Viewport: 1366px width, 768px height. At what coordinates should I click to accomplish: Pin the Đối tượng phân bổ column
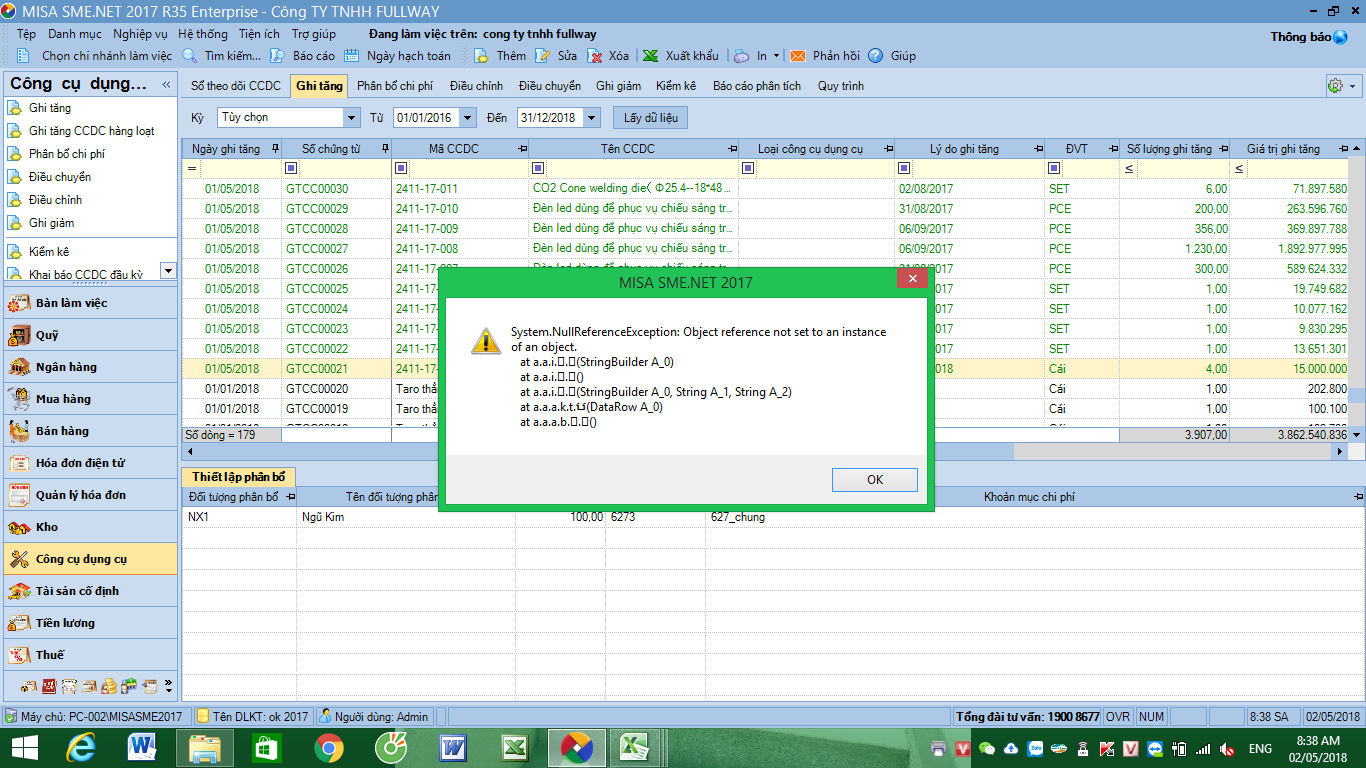290,497
